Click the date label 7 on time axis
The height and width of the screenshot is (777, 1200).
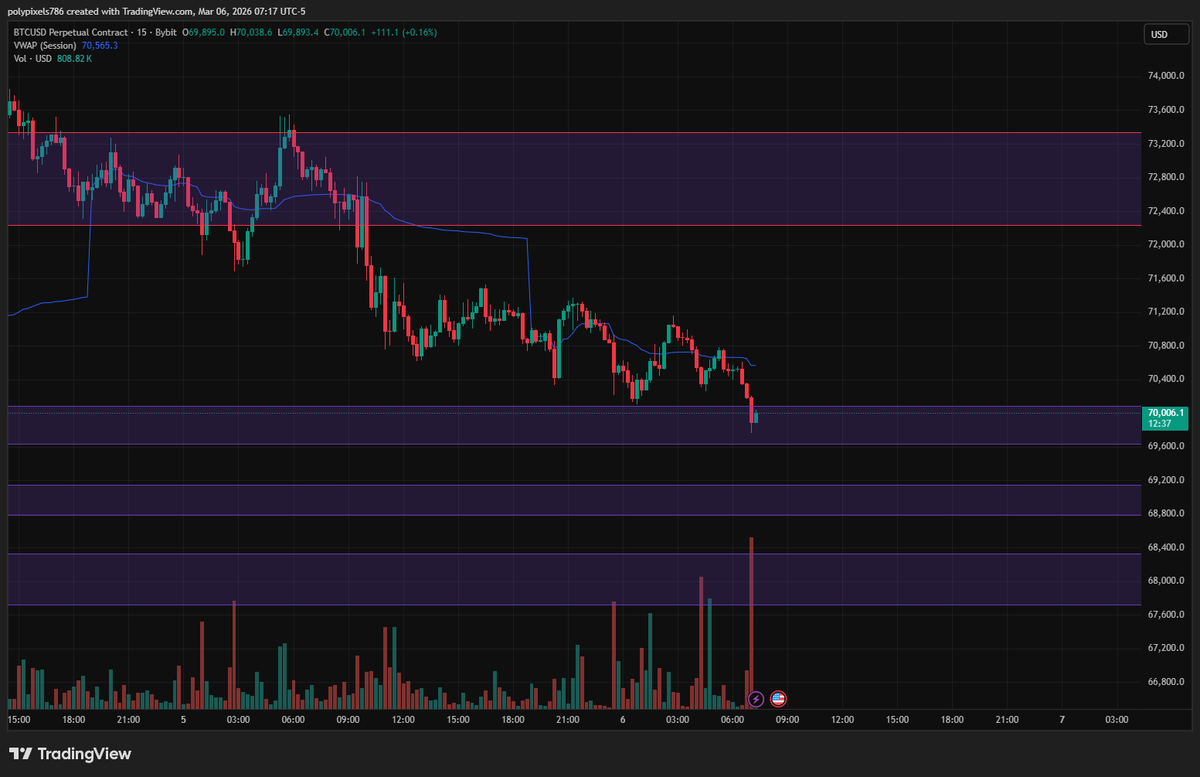pyautogui.click(x=1062, y=719)
